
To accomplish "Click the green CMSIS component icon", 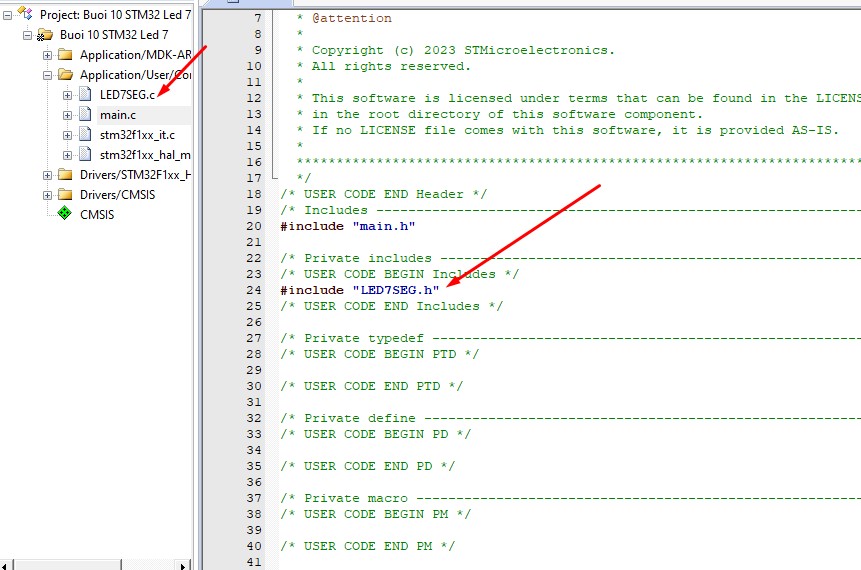I will pyautogui.click(x=64, y=214).
